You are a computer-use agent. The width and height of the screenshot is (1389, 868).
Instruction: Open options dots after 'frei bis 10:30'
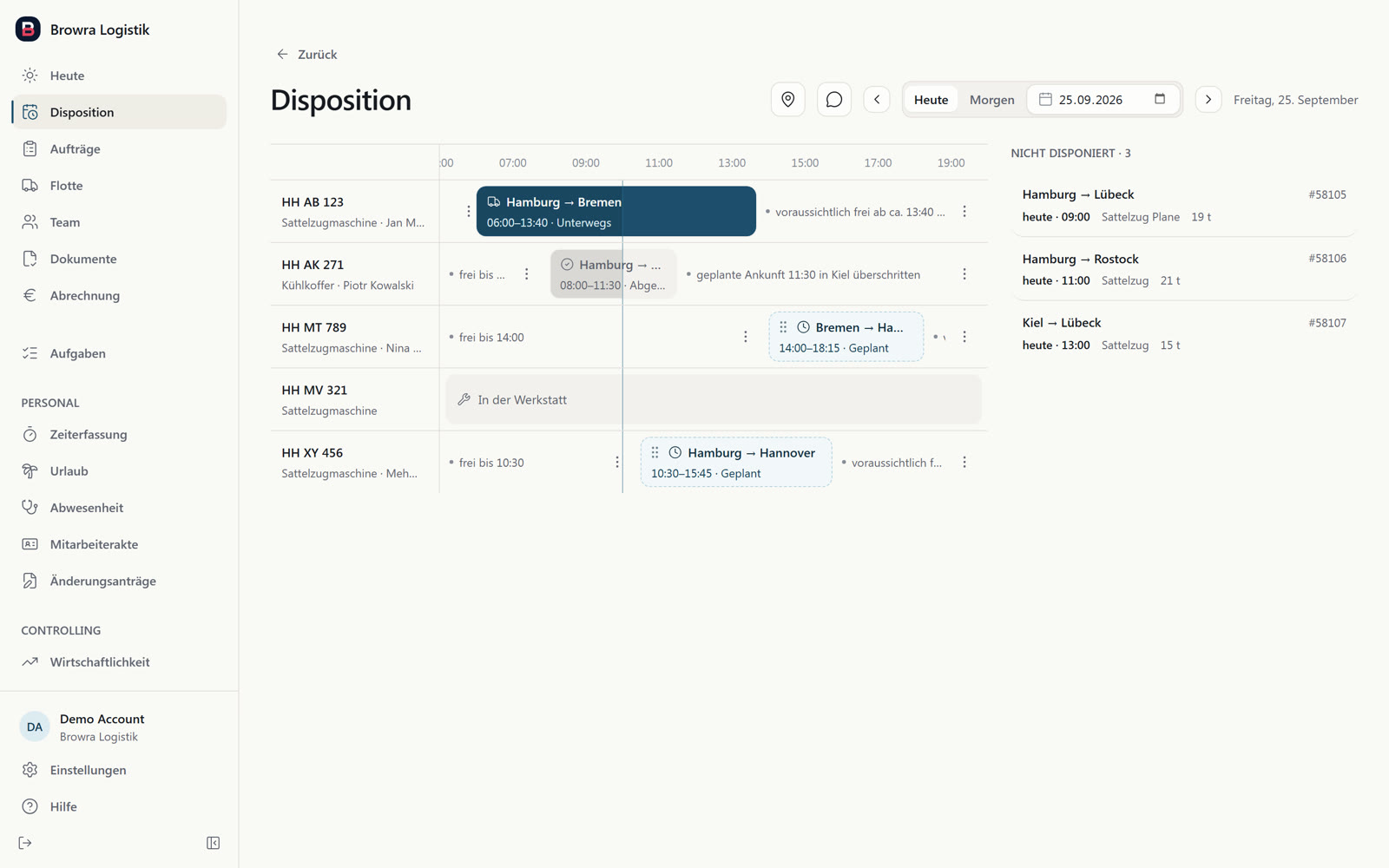tap(616, 463)
